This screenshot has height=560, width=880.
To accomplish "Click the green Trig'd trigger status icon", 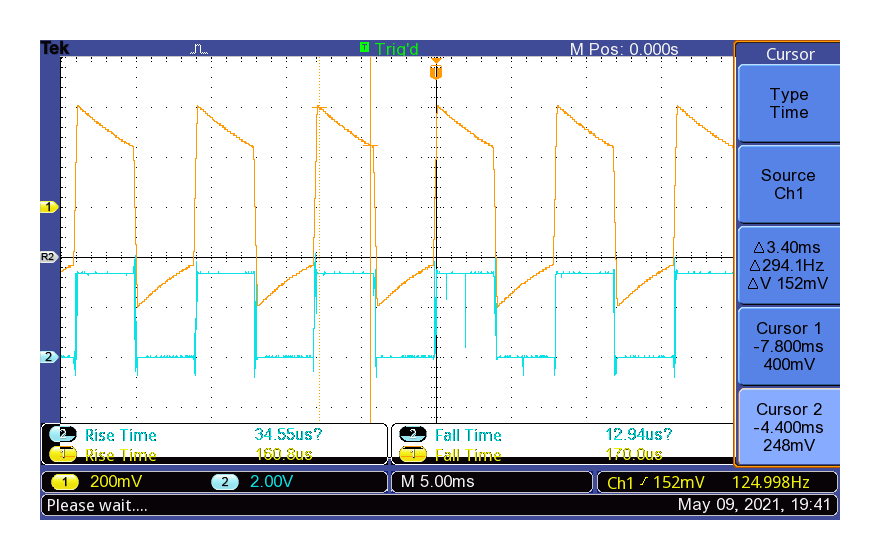I will point(365,48).
